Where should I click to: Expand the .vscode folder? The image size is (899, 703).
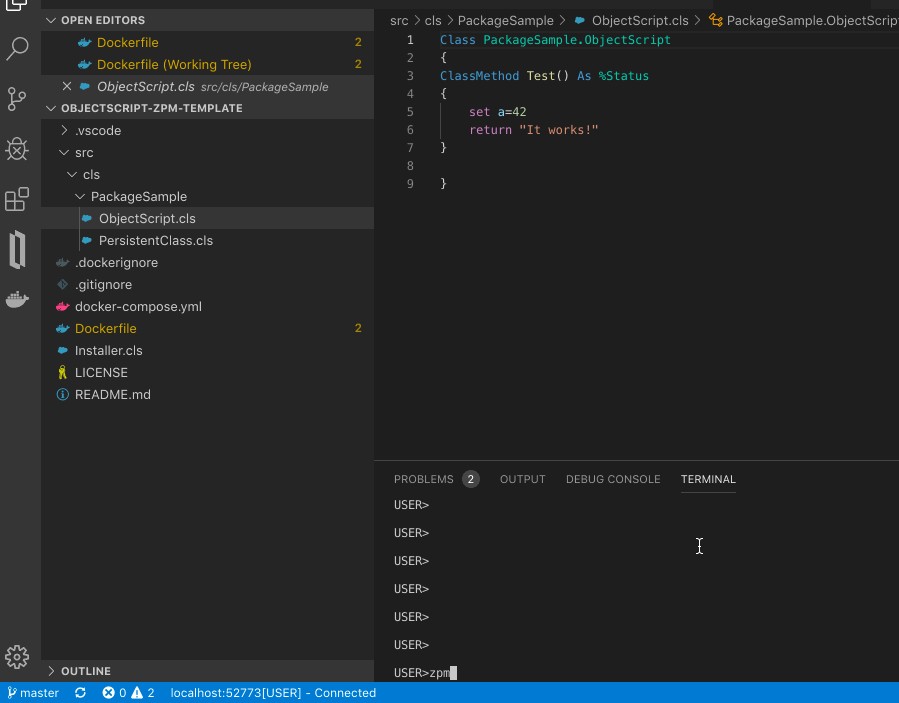(x=97, y=131)
